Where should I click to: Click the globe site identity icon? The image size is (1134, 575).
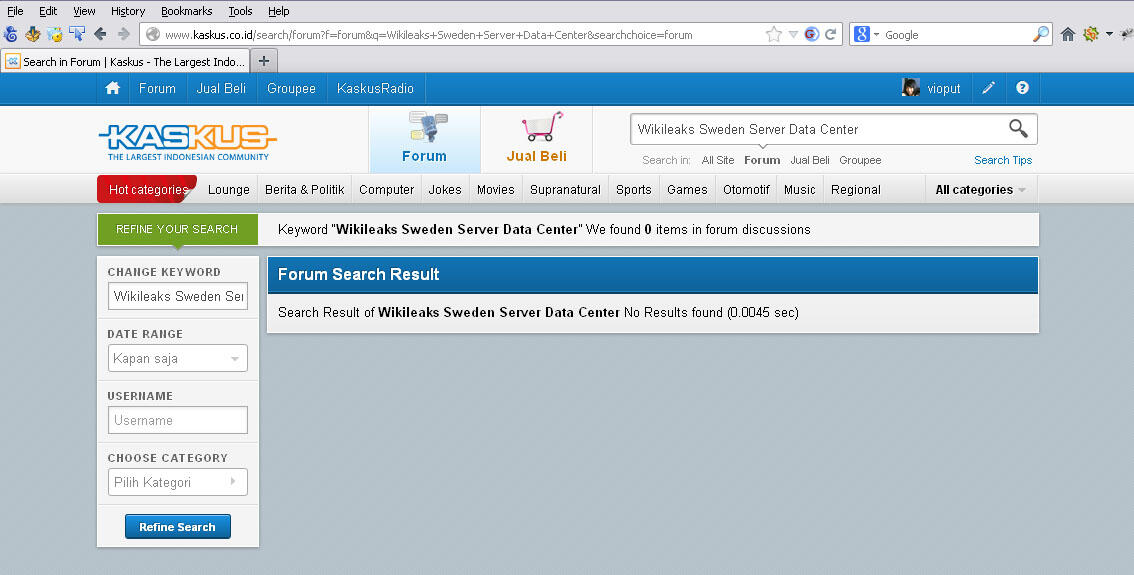coord(152,34)
